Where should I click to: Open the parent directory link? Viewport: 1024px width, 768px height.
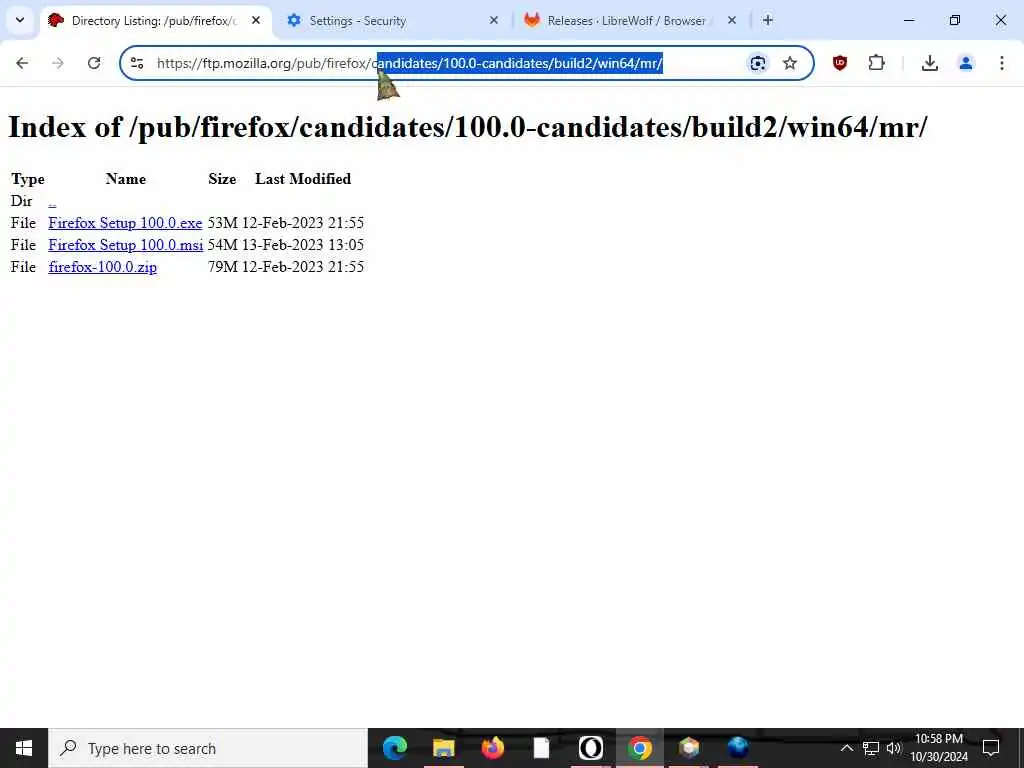point(52,201)
